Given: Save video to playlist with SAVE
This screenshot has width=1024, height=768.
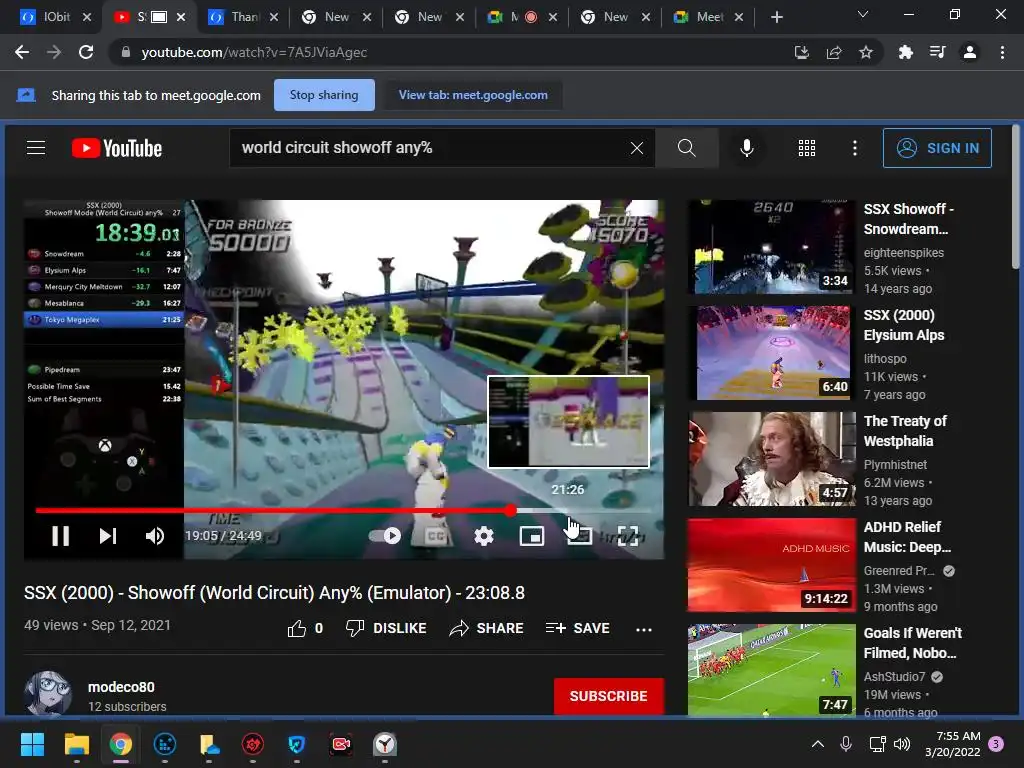Looking at the screenshot, I should tap(578, 628).
